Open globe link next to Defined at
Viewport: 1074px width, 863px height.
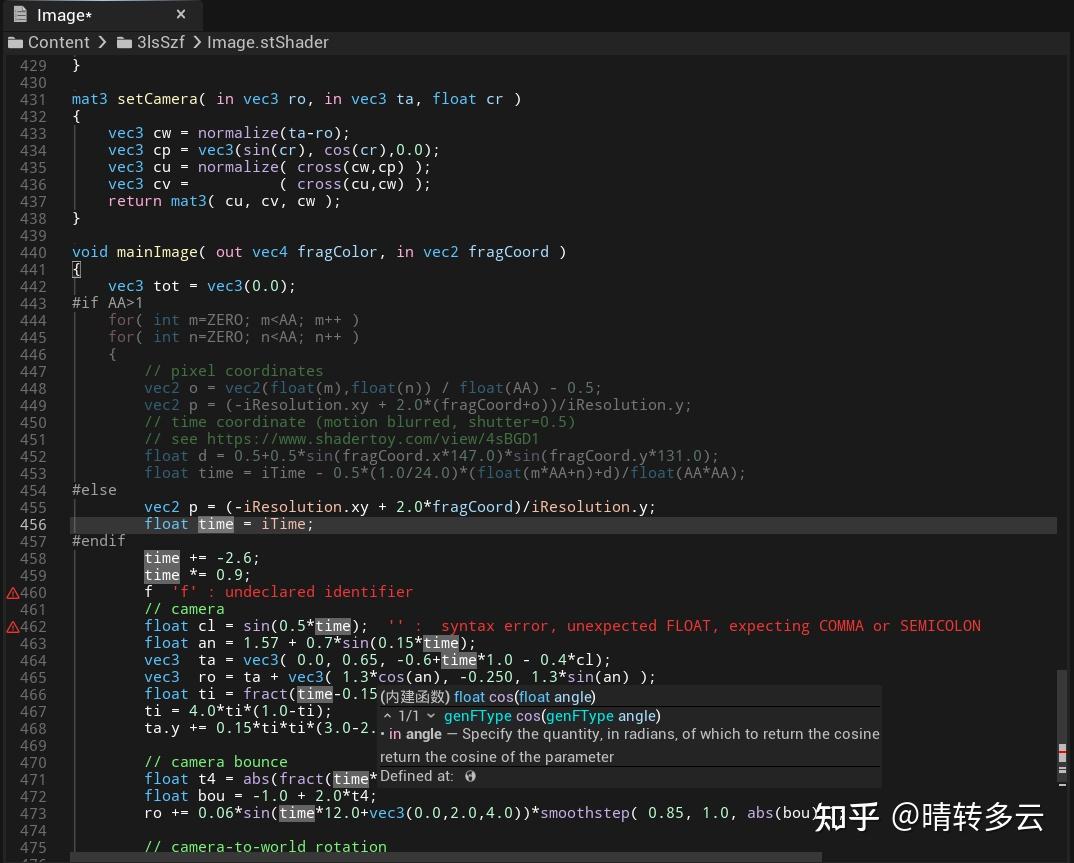tap(470, 776)
